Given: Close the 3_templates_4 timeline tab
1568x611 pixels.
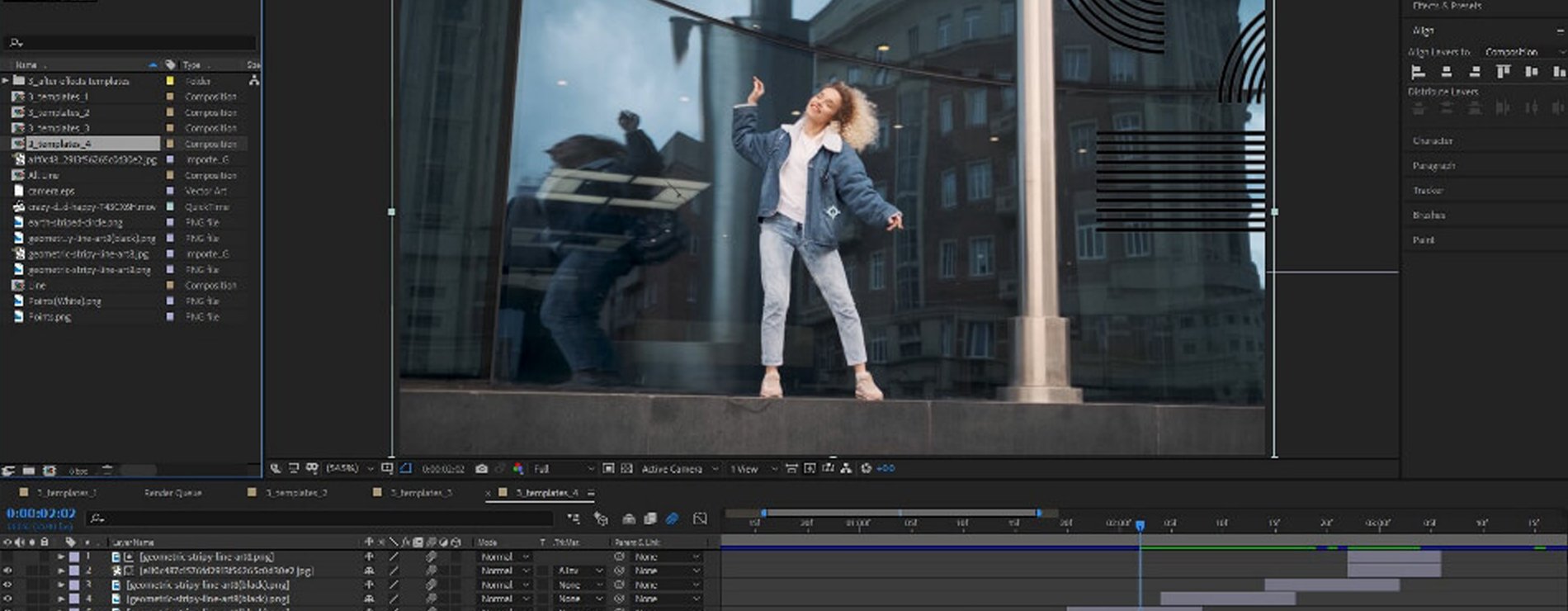Looking at the screenshot, I should pyautogui.click(x=488, y=493).
